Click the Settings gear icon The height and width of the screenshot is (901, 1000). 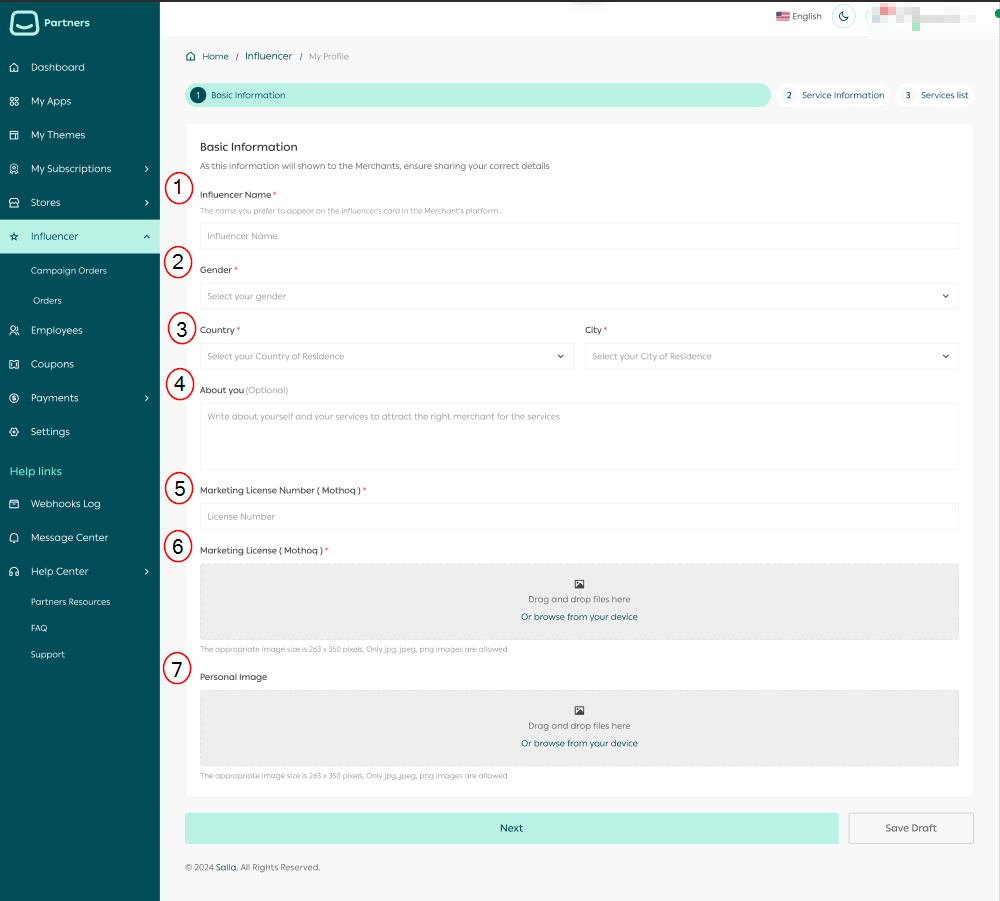[x=14, y=432]
